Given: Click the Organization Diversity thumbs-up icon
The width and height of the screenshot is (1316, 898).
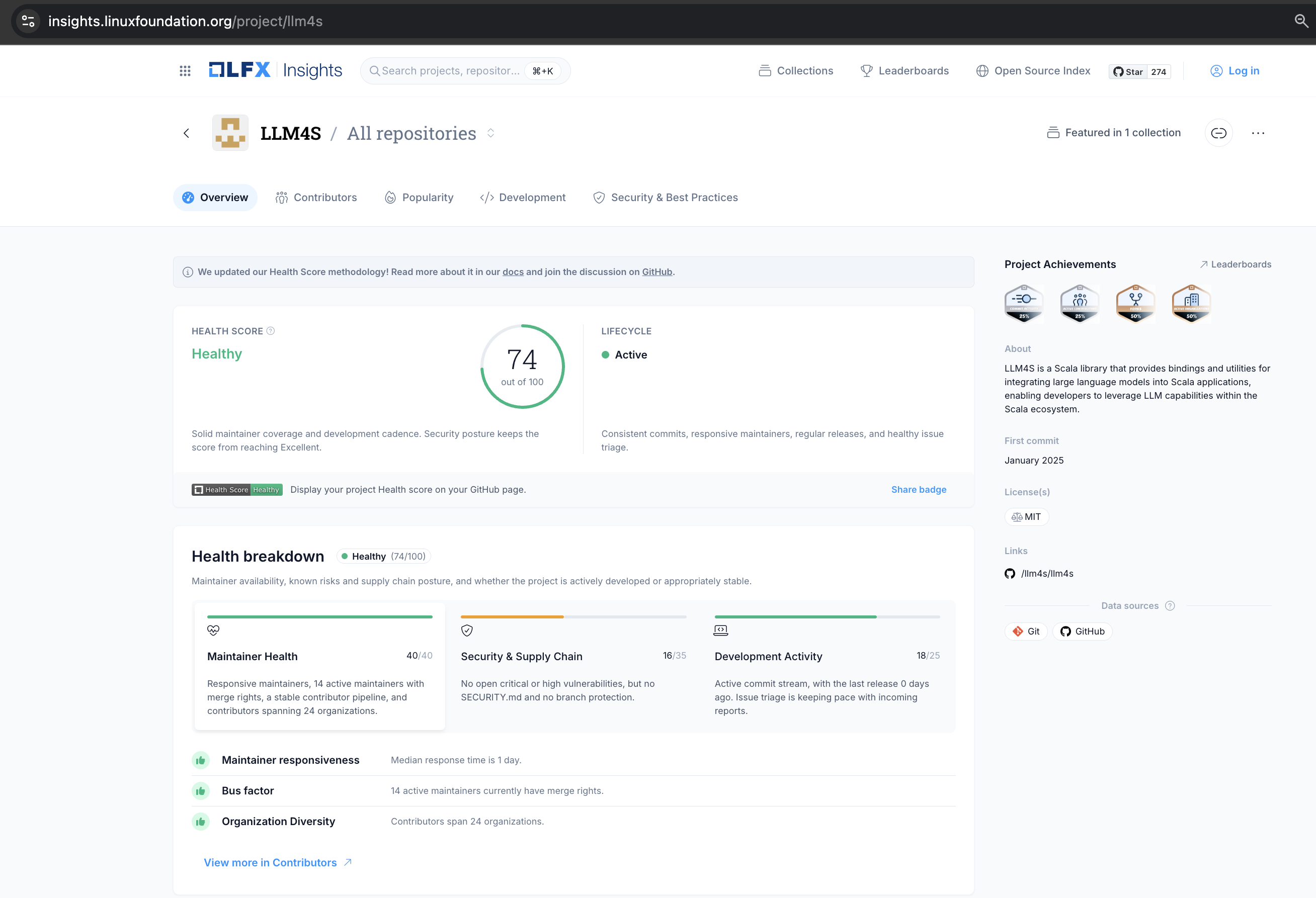Looking at the screenshot, I should pyautogui.click(x=200, y=822).
